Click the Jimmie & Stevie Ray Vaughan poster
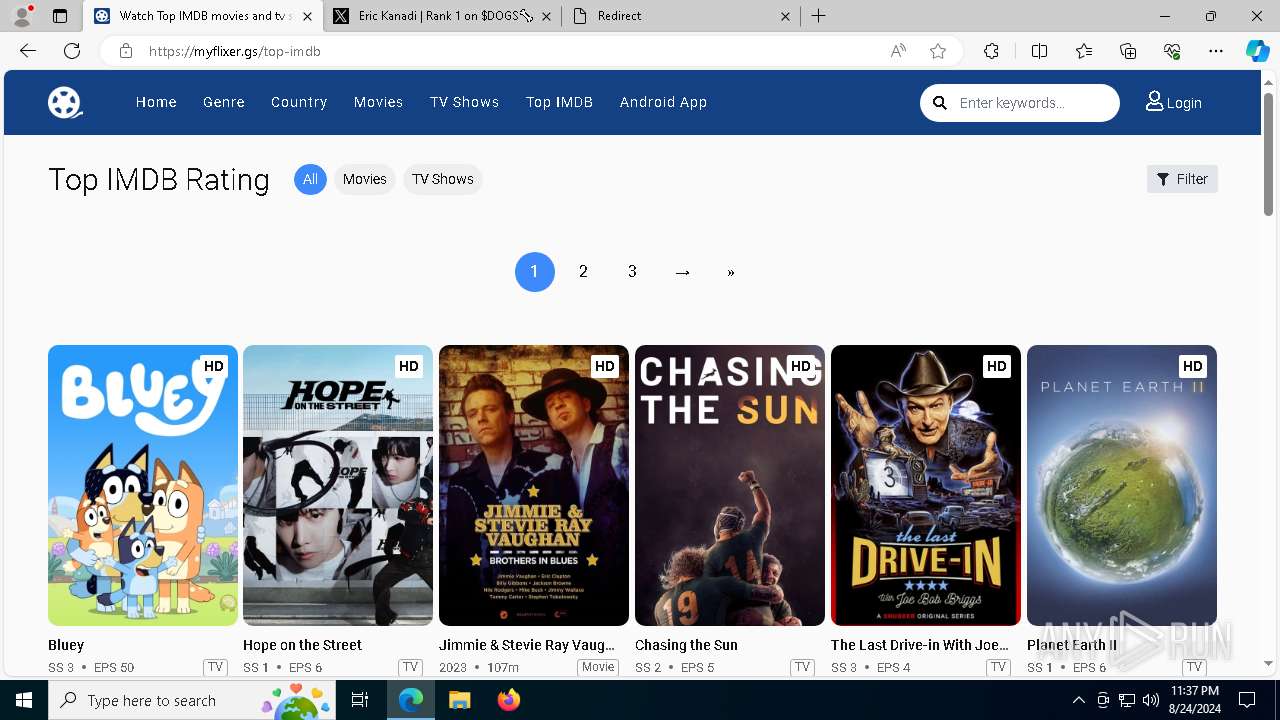 (x=534, y=485)
